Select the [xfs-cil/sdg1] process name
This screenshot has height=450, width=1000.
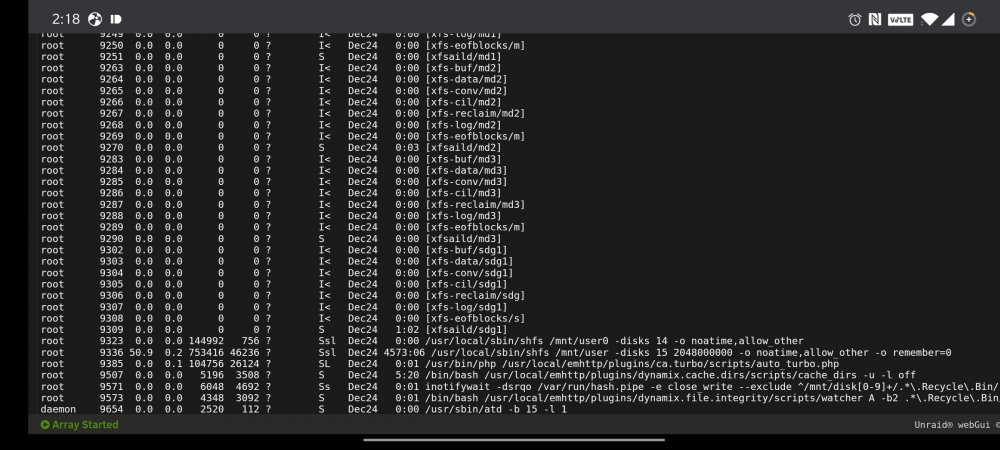pos(466,284)
